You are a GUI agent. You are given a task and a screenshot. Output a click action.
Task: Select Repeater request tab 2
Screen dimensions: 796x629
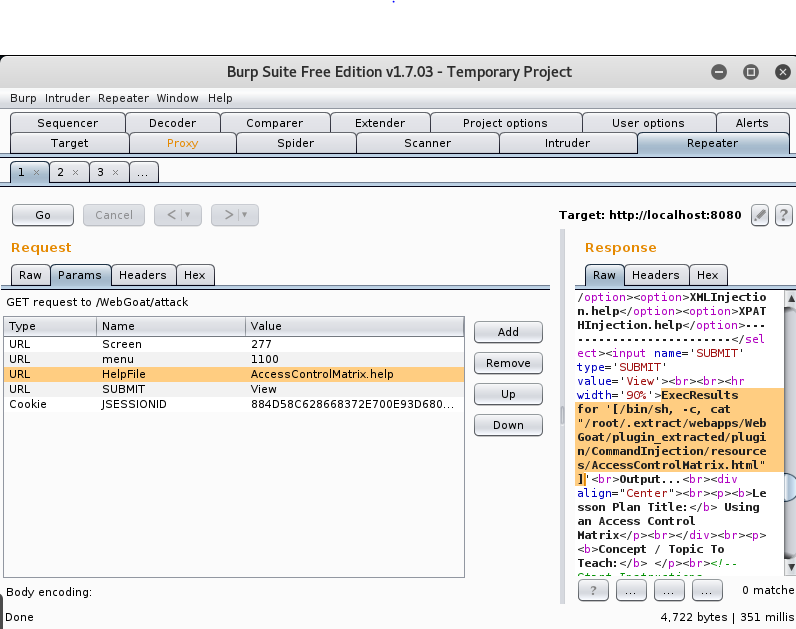coord(61,173)
